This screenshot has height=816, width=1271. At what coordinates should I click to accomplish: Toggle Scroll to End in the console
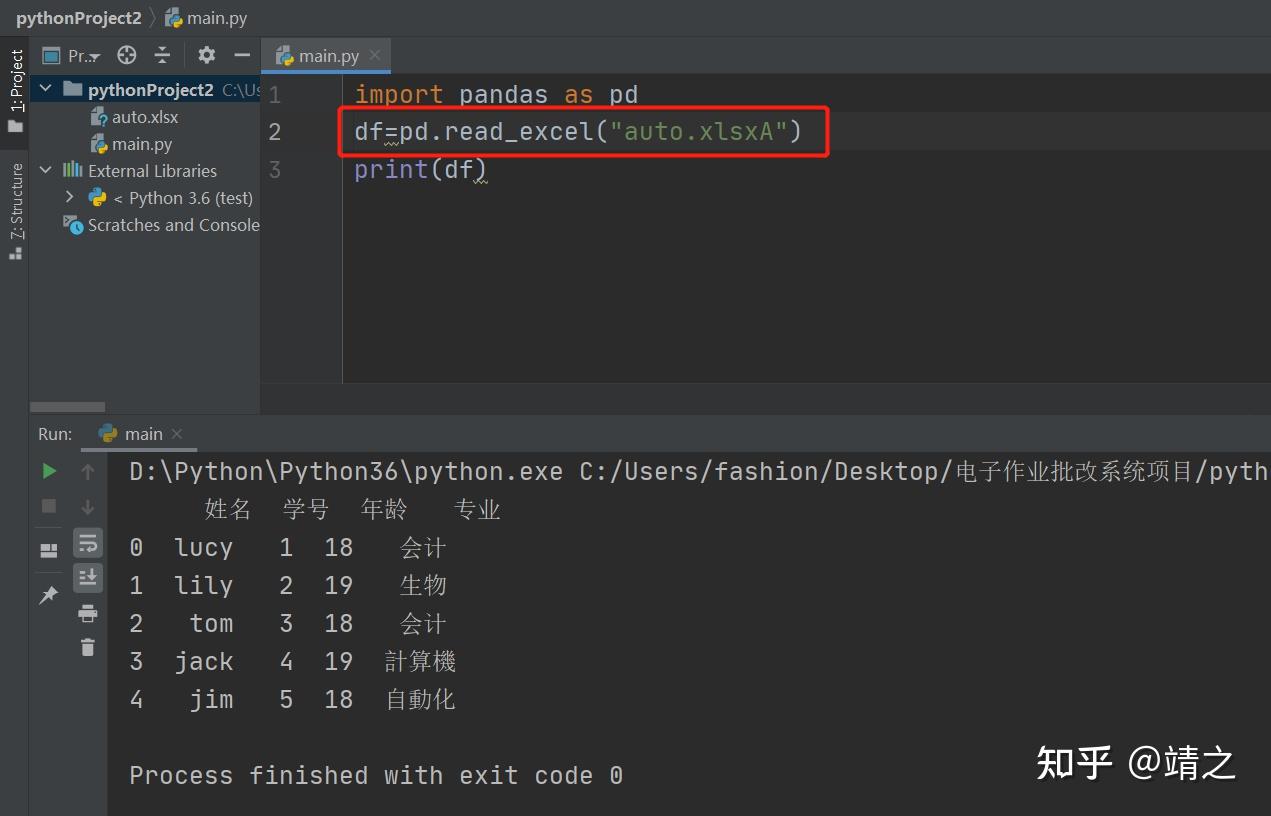coord(87,577)
